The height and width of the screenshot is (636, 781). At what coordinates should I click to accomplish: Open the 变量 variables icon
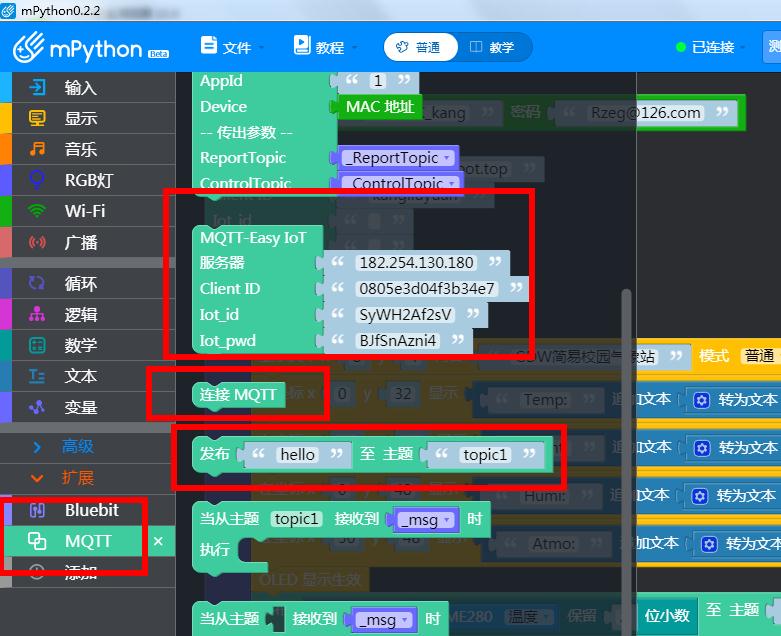[x=37, y=407]
